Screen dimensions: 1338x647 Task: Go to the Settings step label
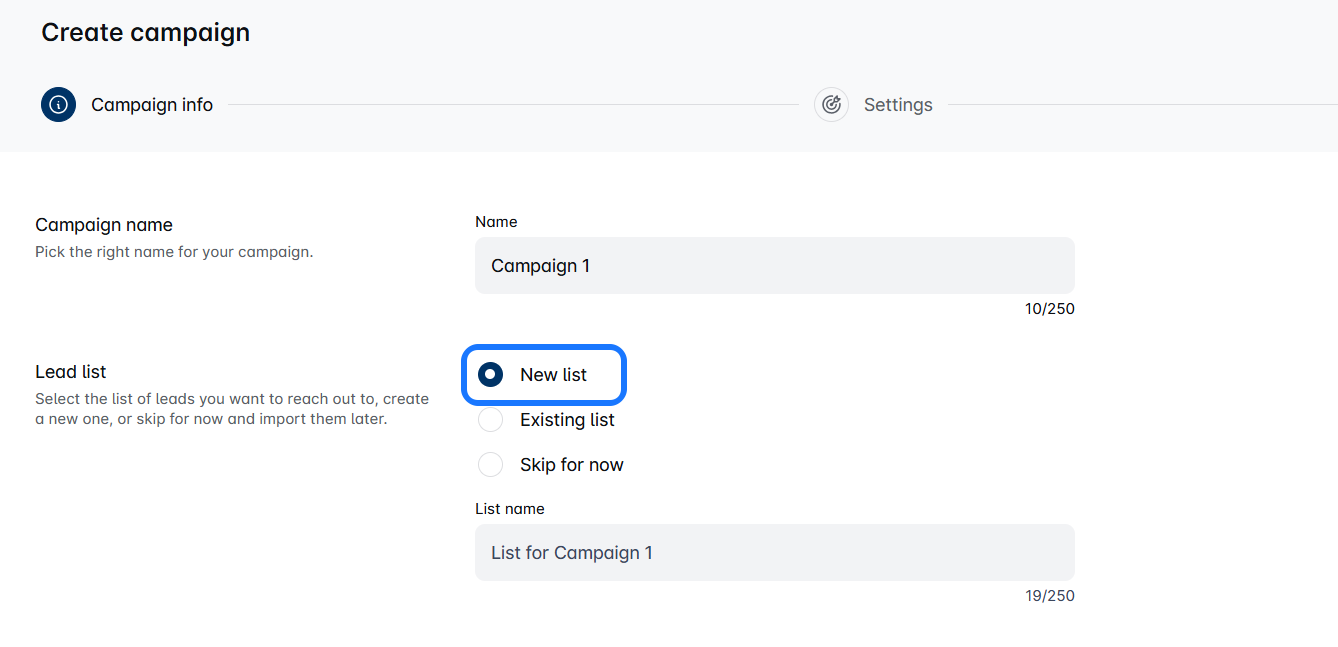[898, 105]
